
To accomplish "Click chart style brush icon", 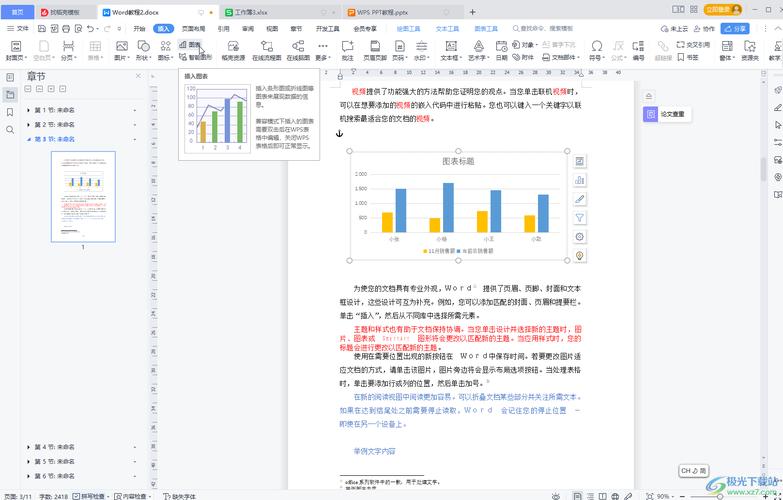I will [x=579, y=199].
